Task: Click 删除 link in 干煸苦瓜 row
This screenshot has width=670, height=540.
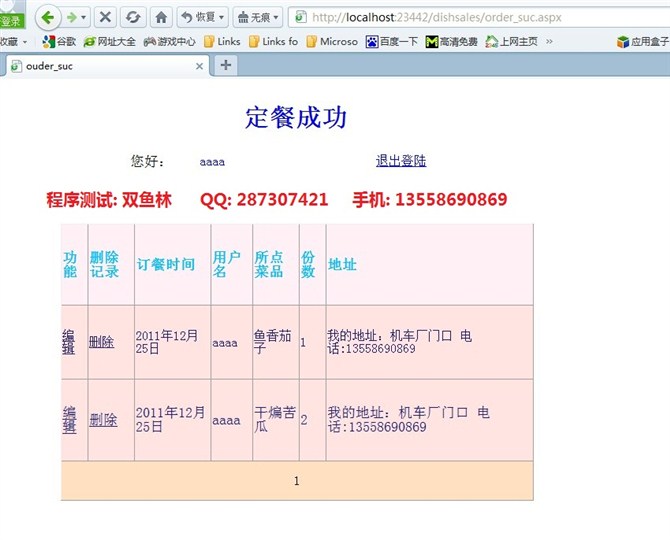Action: 103,420
